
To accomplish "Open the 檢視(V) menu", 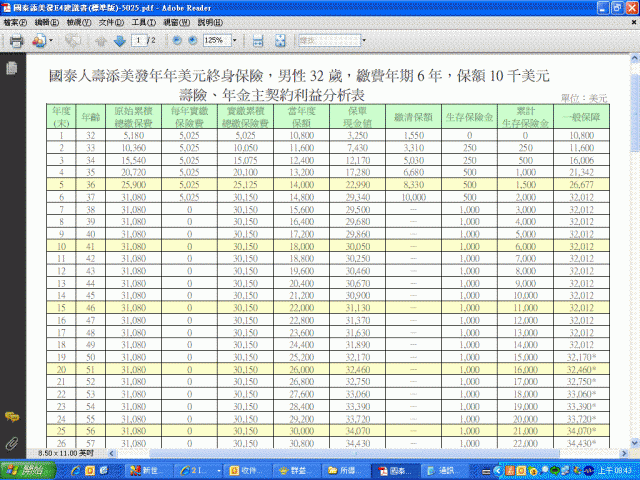I will pyautogui.click(x=79, y=22).
